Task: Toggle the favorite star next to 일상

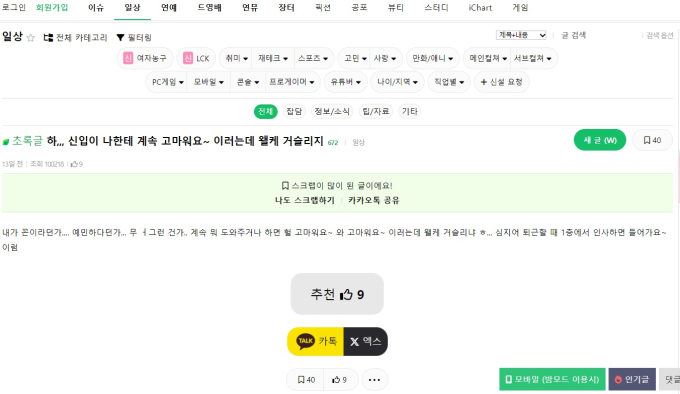Action: point(30,38)
